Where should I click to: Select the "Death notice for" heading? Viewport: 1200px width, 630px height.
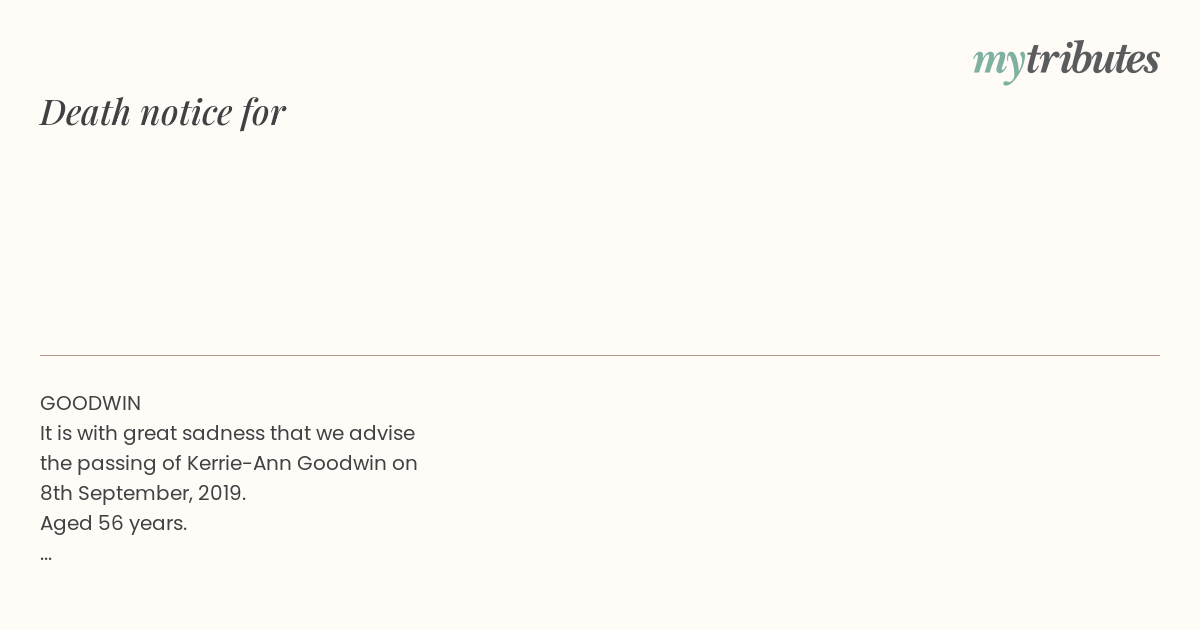163,112
